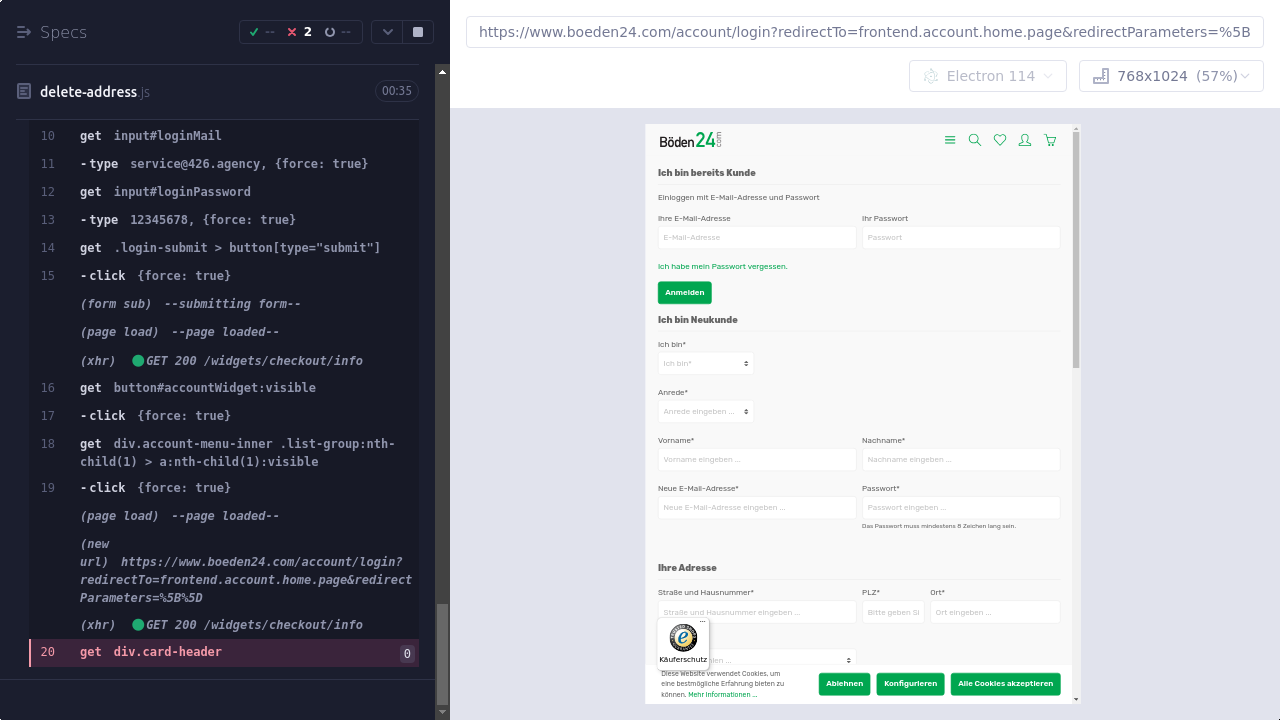Click the 'Ihre E-Mail-Adresse' input field

[x=756, y=238]
